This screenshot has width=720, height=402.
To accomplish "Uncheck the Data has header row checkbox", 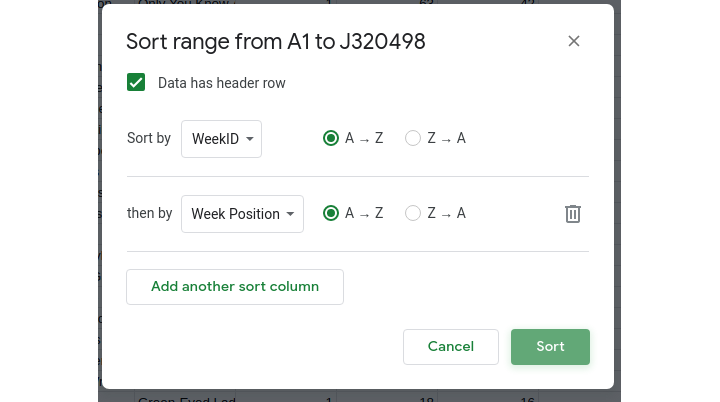I will 136,83.
